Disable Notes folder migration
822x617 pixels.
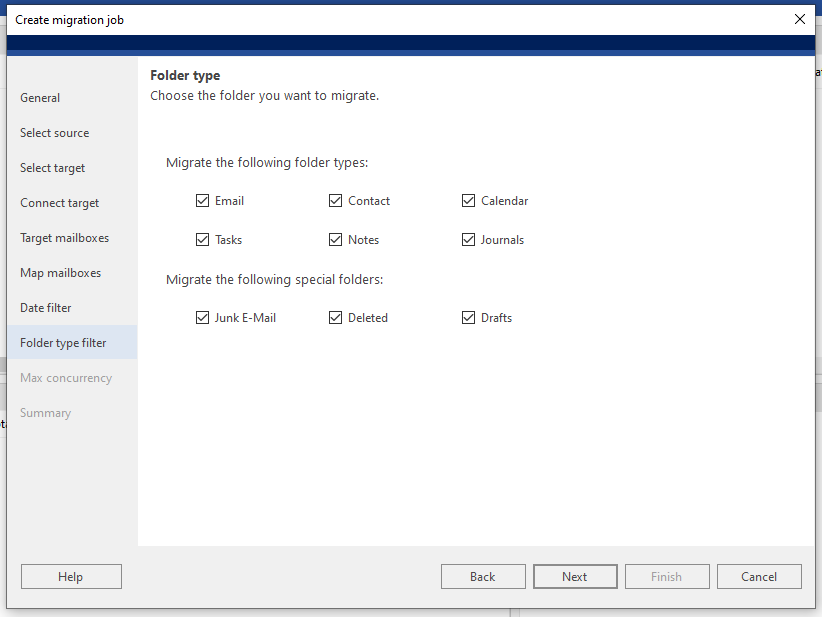pos(336,239)
